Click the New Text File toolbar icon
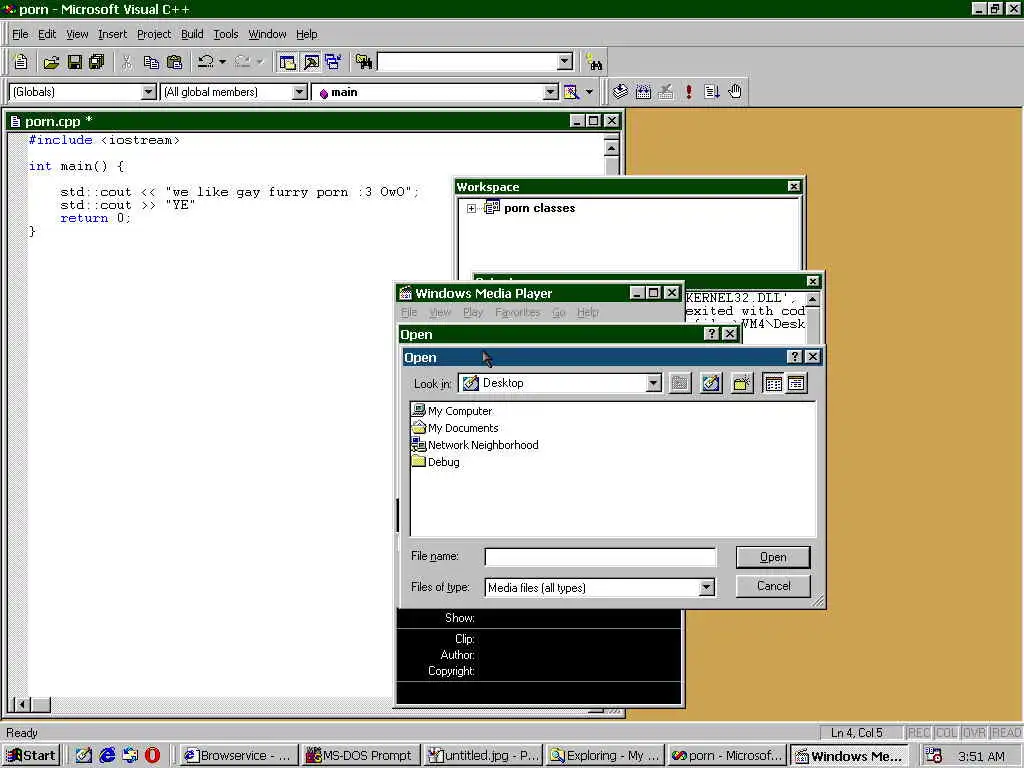Screen dimensions: 1024x768 [x=21, y=62]
